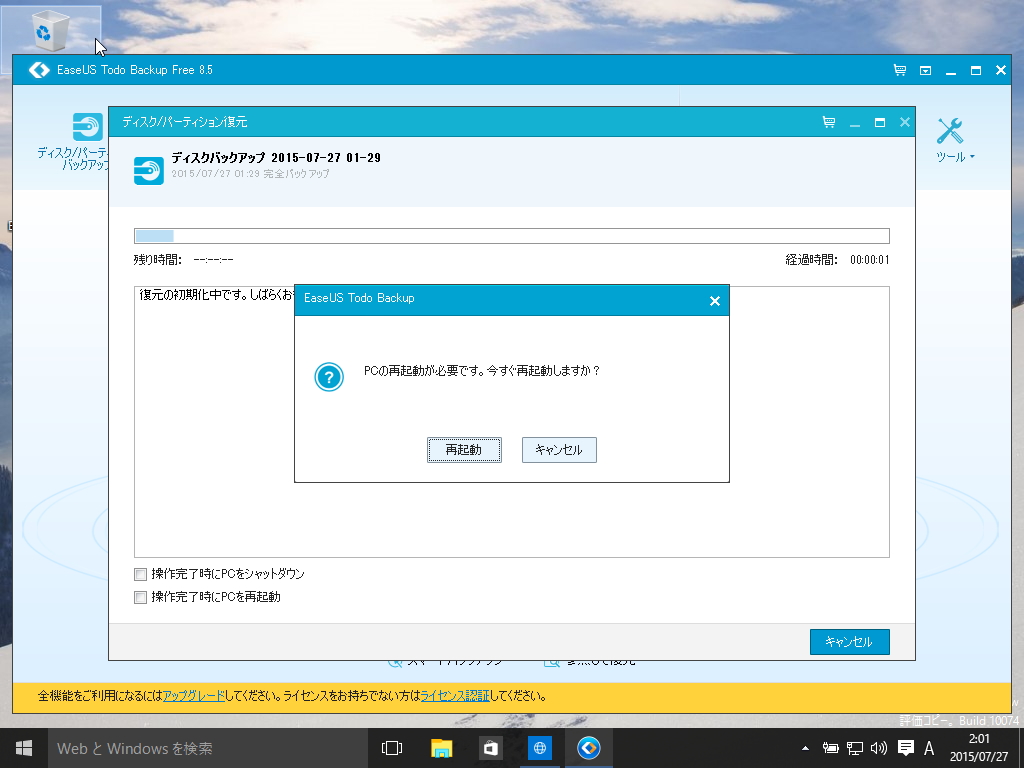Click the backup title ディスクバックアップ 2015-07-27 01-29
This screenshot has height=768, width=1024.
(276, 157)
